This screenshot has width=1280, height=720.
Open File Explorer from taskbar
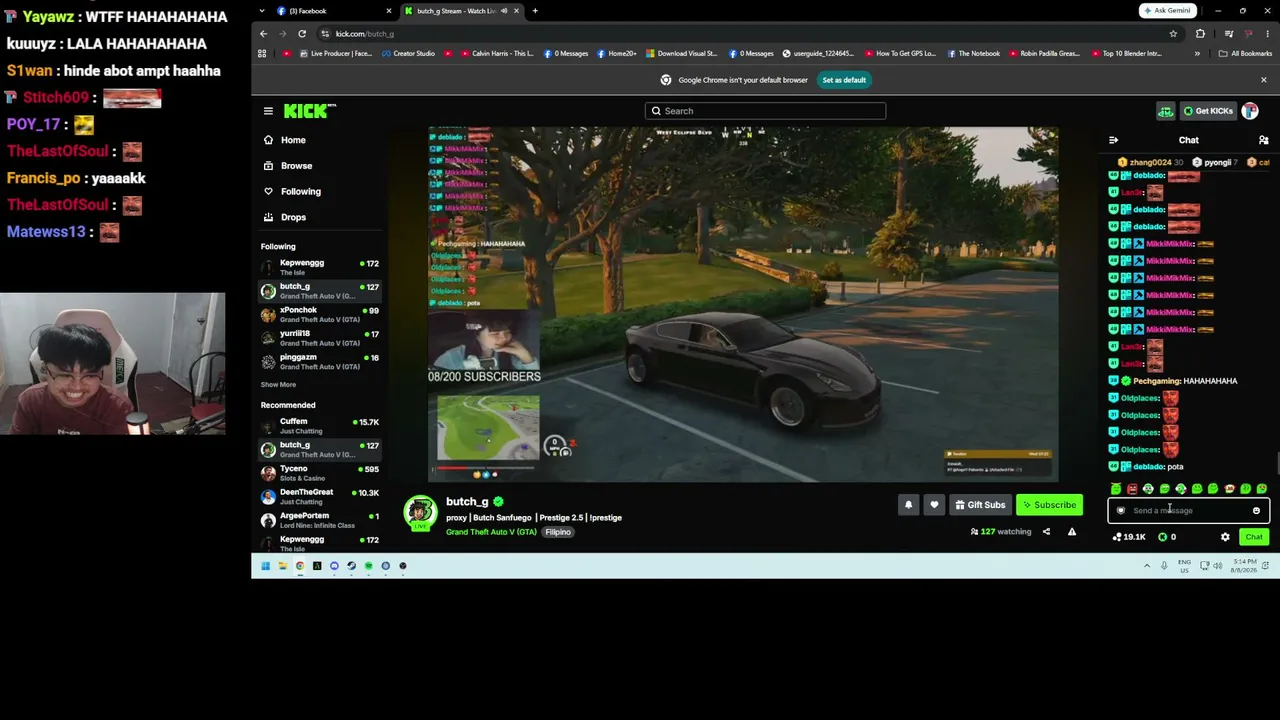[x=282, y=566]
